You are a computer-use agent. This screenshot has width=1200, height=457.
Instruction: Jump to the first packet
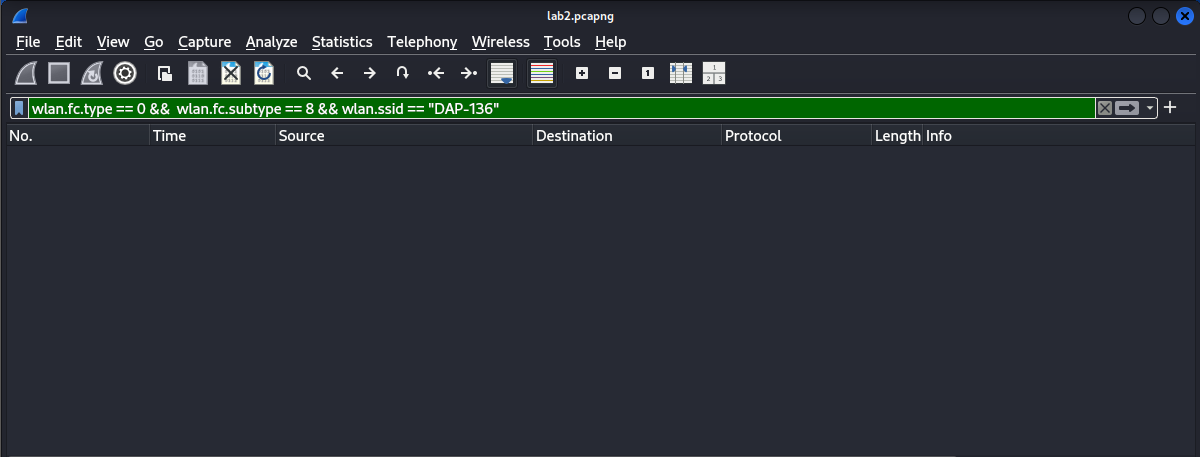(x=436, y=73)
